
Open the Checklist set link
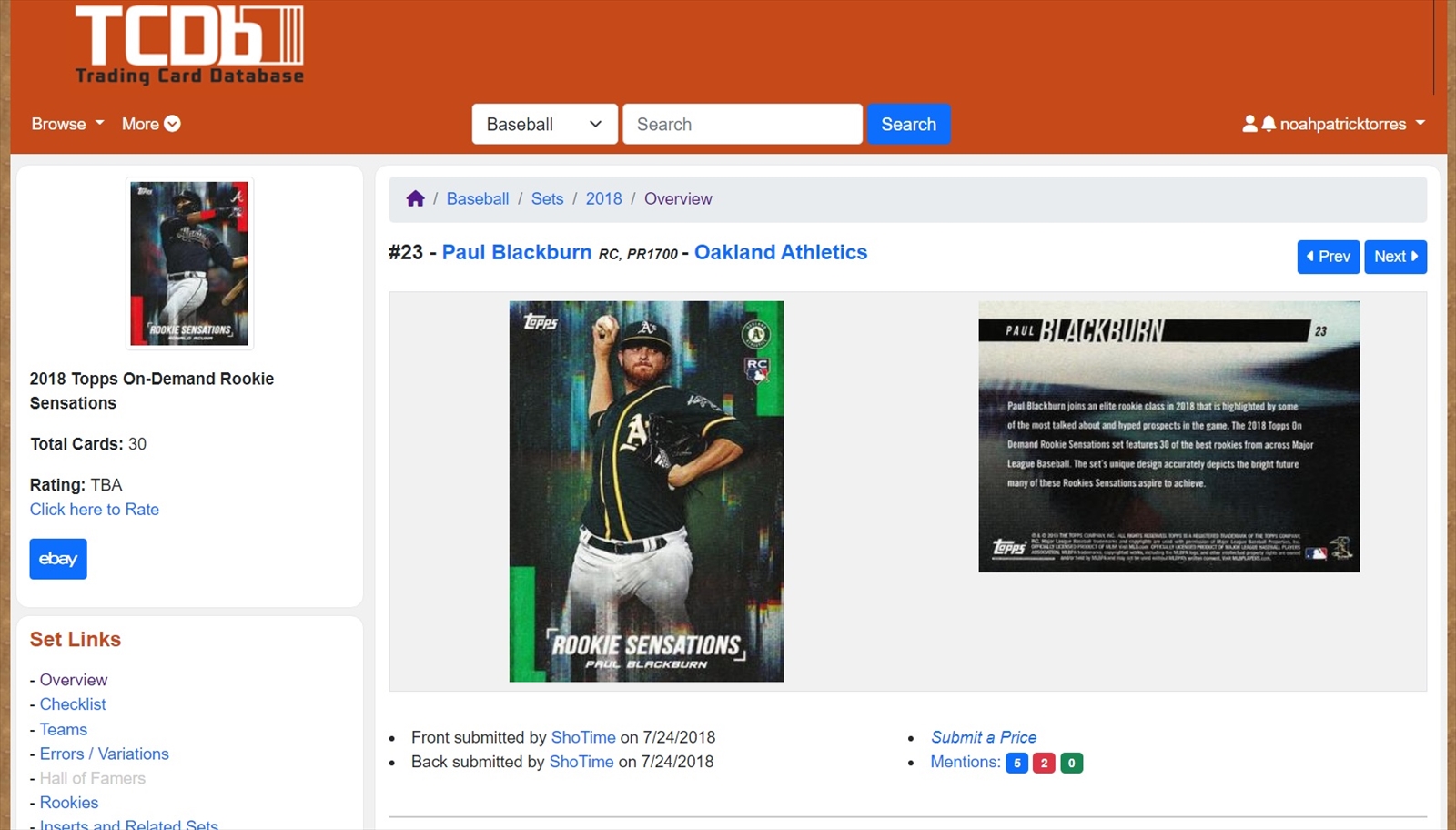coord(73,704)
